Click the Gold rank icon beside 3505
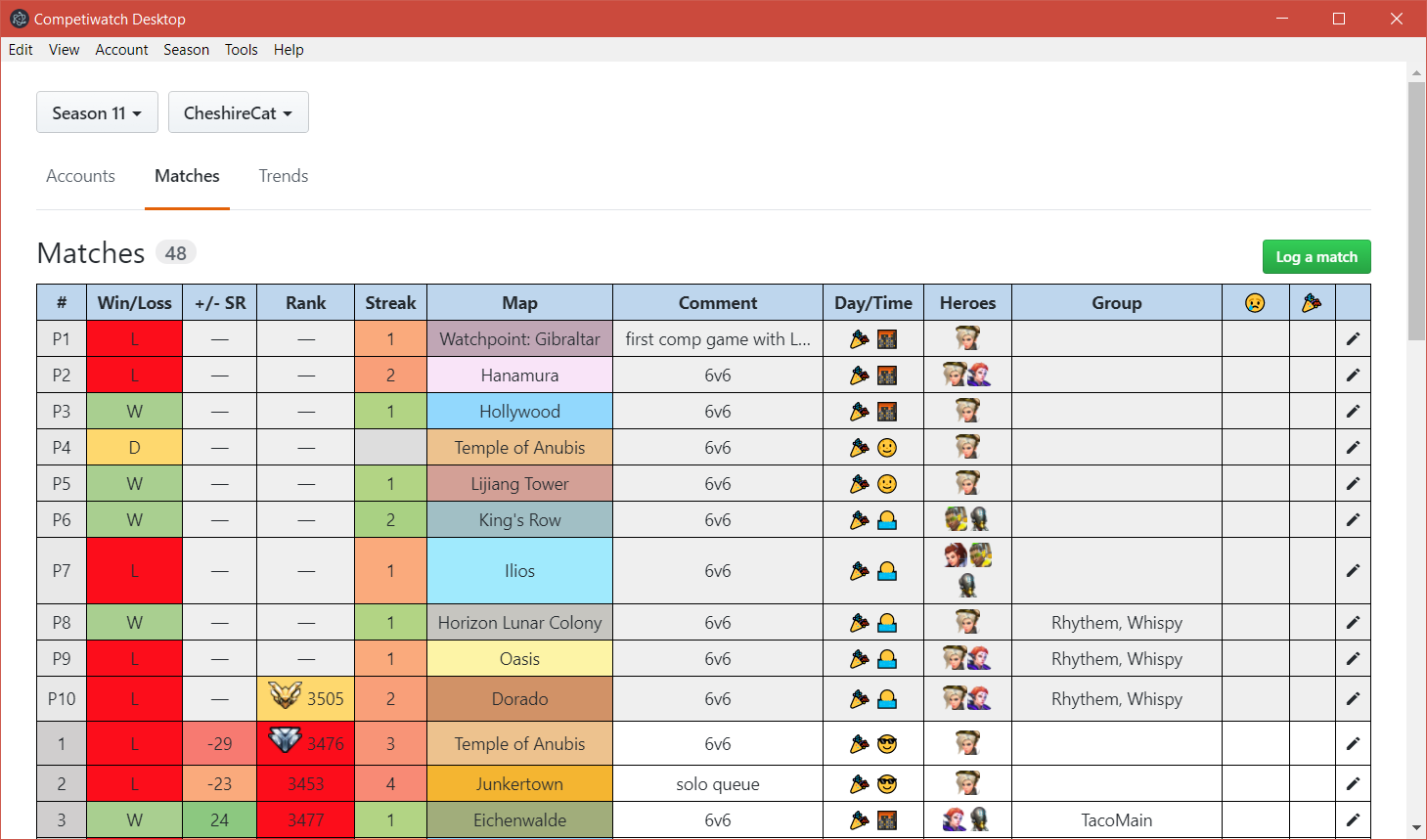 (285, 696)
